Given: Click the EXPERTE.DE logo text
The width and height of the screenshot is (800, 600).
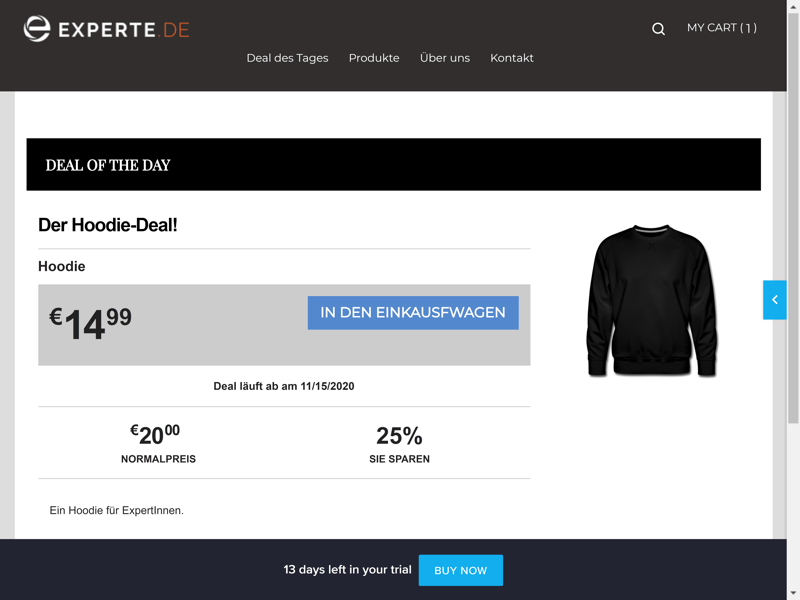Looking at the screenshot, I should coord(124,29).
